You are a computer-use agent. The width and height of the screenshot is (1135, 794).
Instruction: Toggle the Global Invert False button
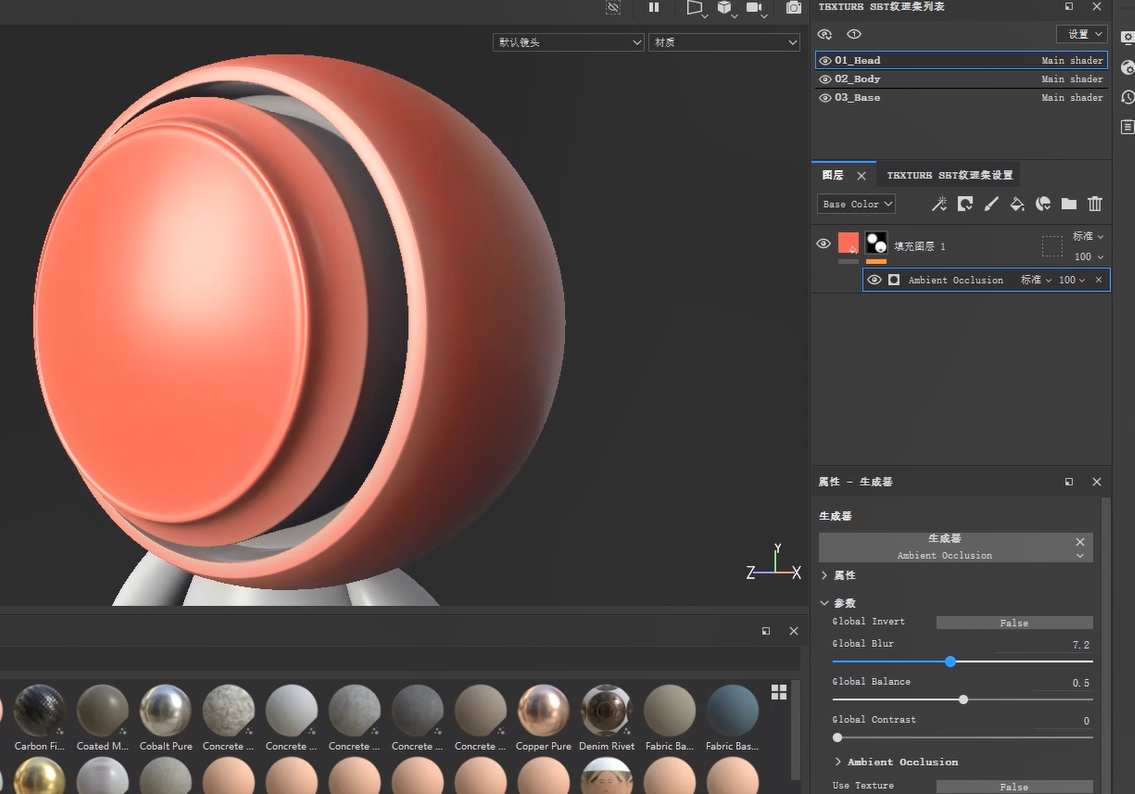tap(1014, 622)
